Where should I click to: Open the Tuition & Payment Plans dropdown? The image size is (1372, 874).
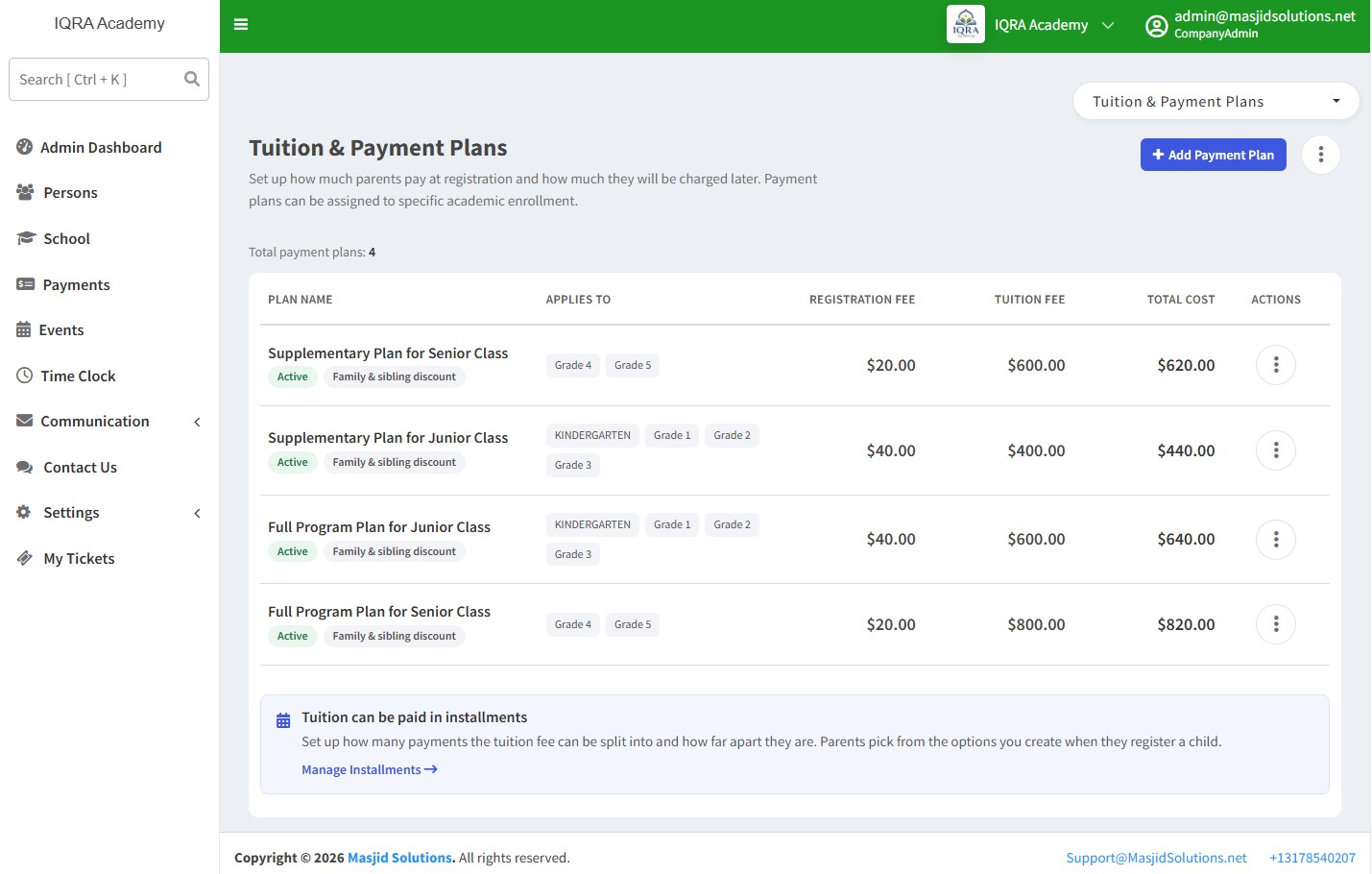1216,101
